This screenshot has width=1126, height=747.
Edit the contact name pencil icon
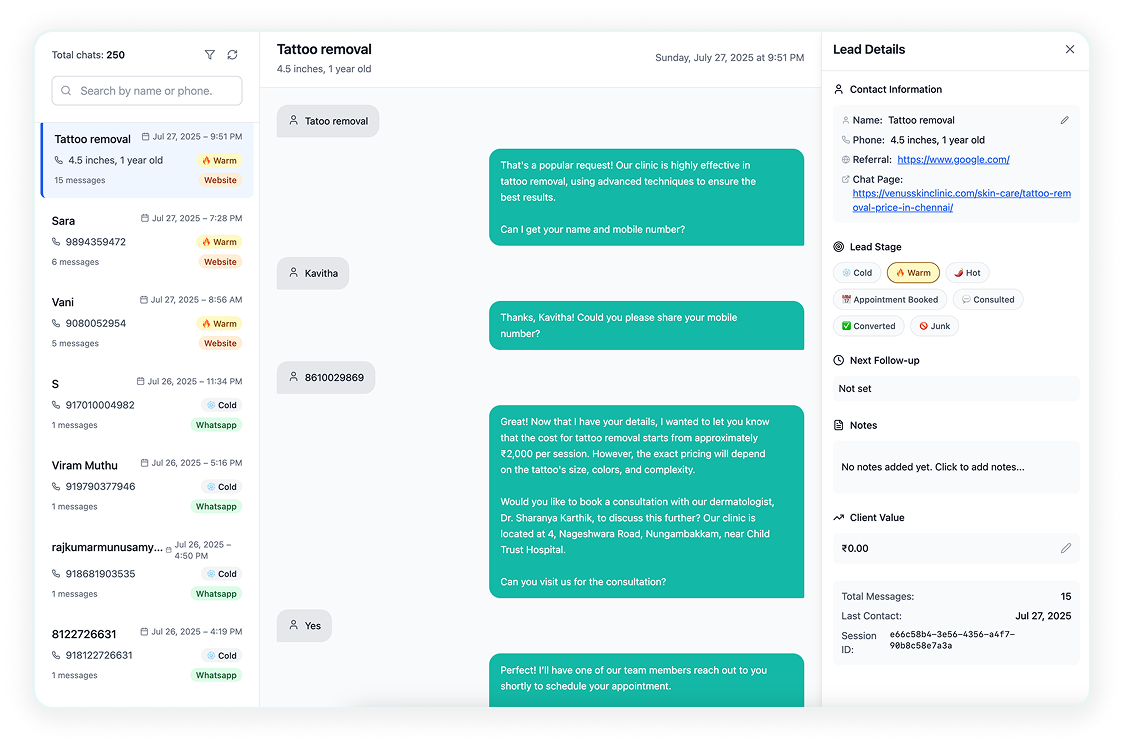coord(1065,120)
